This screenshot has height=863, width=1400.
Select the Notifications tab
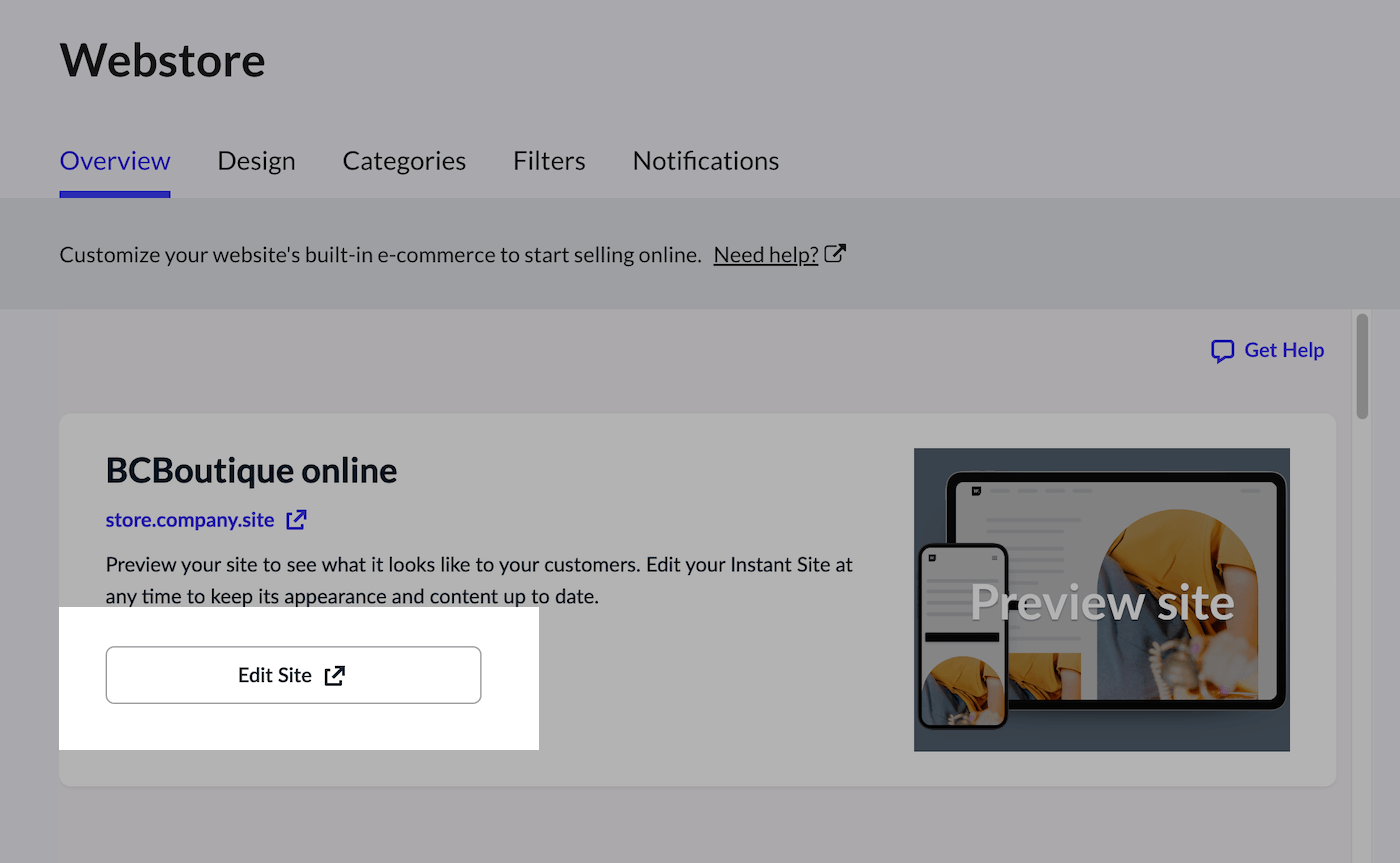(x=706, y=161)
